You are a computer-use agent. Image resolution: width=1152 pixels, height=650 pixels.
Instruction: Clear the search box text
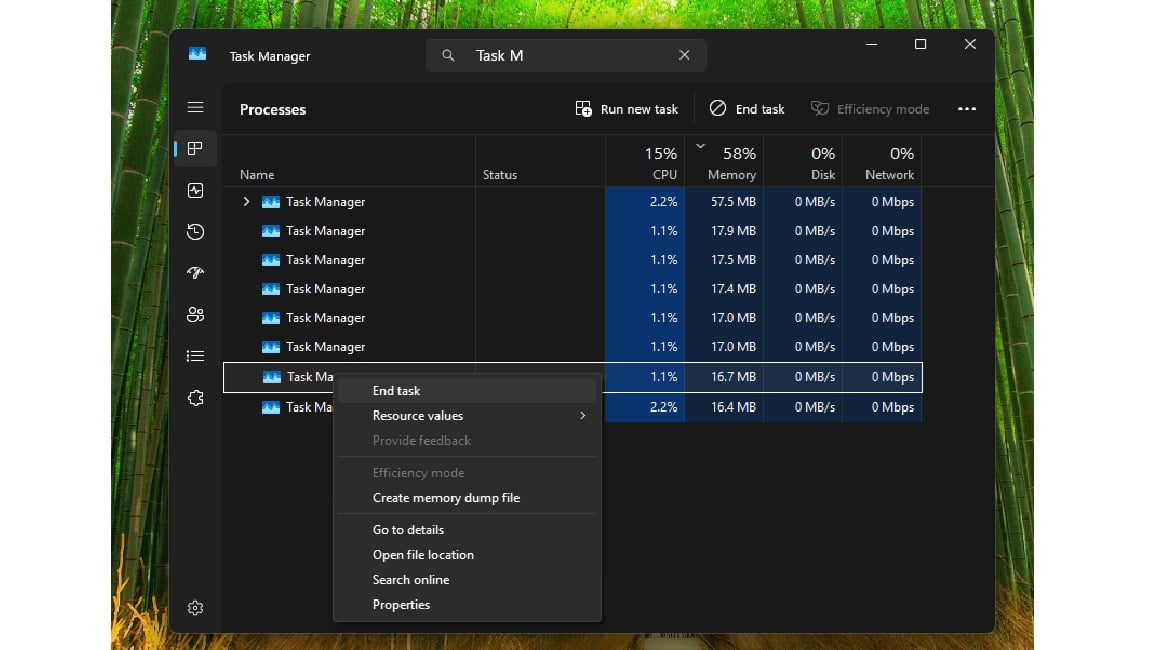tap(684, 56)
